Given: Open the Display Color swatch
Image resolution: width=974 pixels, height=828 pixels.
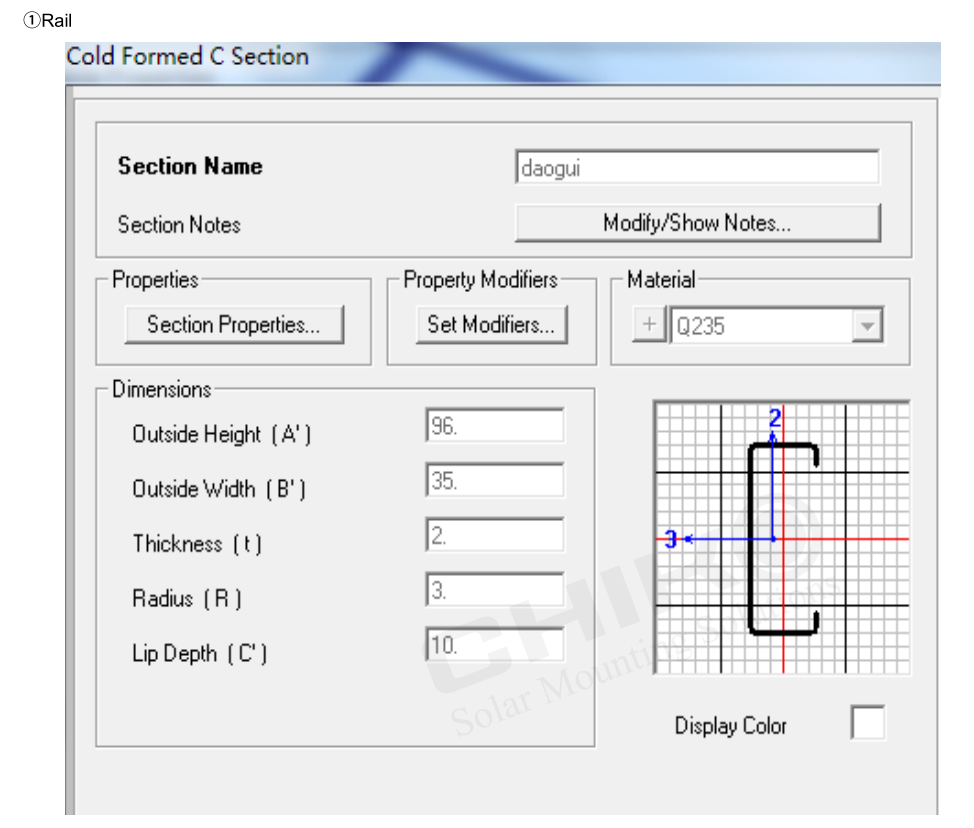Looking at the screenshot, I should coord(867,723).
